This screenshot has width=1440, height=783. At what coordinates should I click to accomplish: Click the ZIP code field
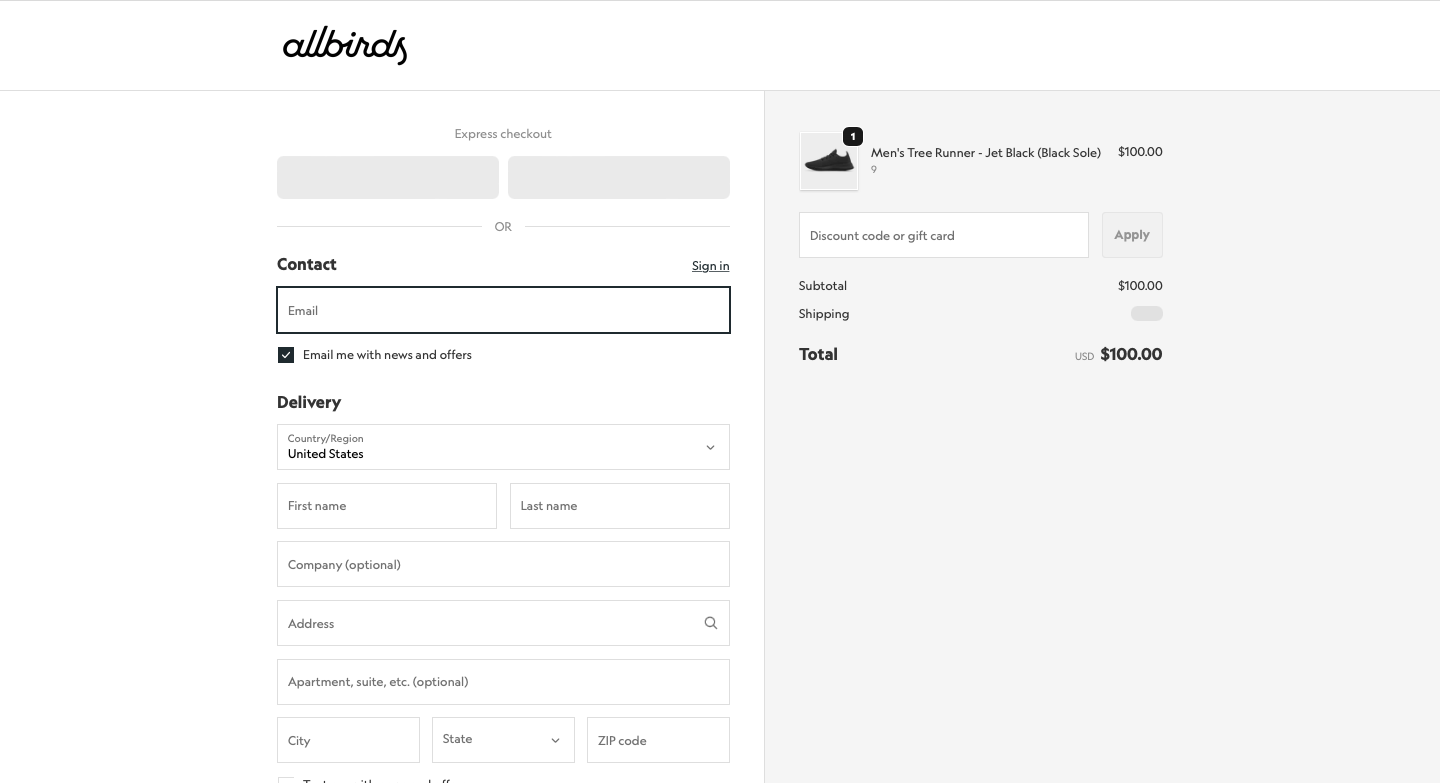[658, 740]
